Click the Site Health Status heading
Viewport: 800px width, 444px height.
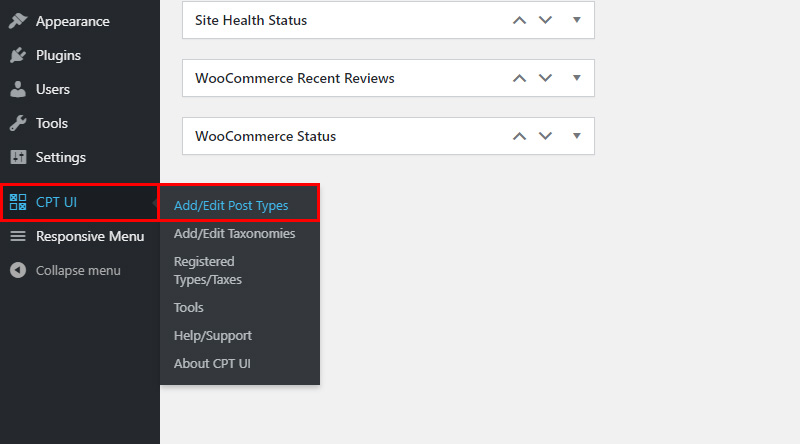[251, 20]
